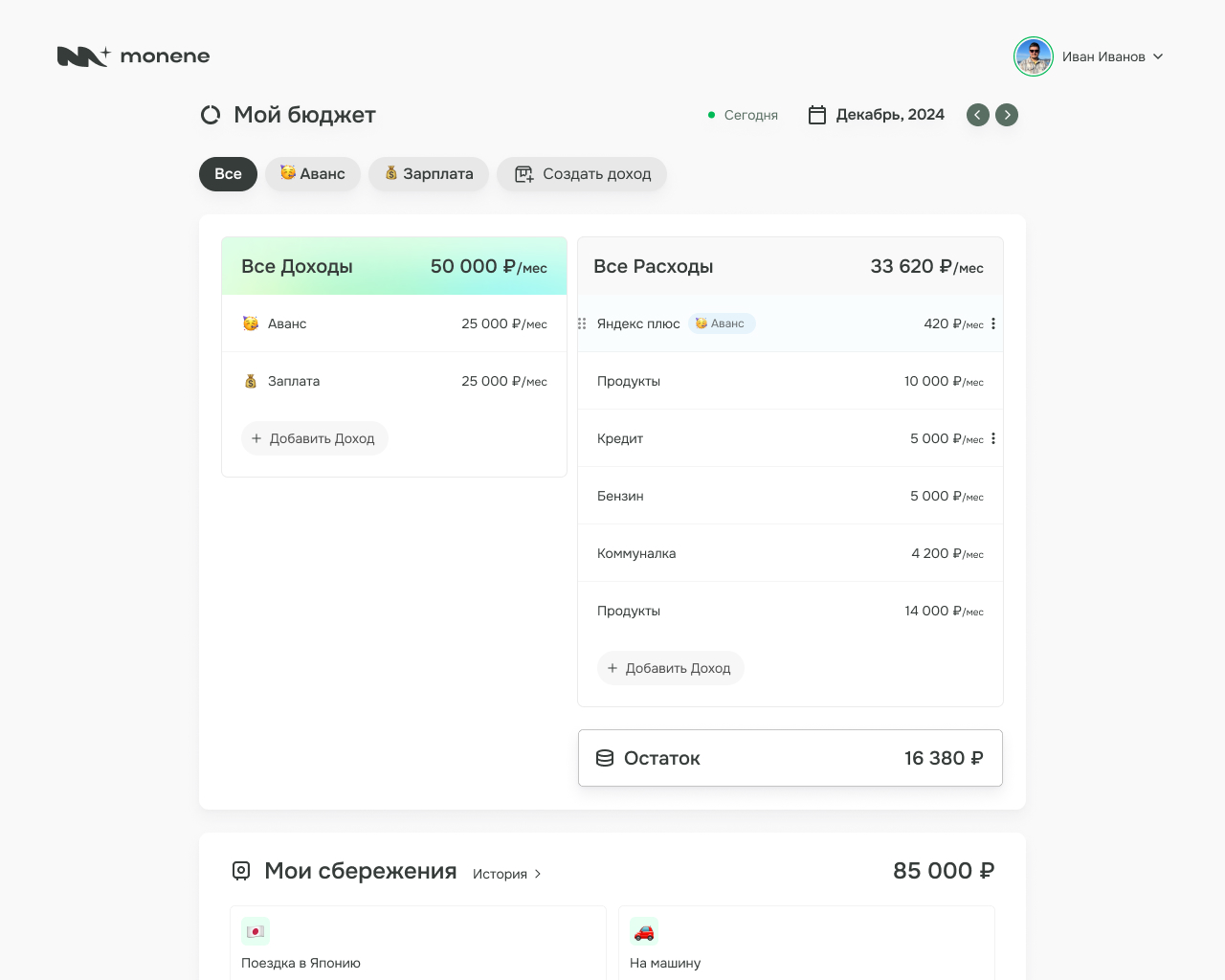Go to the previous month
Image resolution: width=1225 pixels, height=980 pixels.
click(978, 115)
